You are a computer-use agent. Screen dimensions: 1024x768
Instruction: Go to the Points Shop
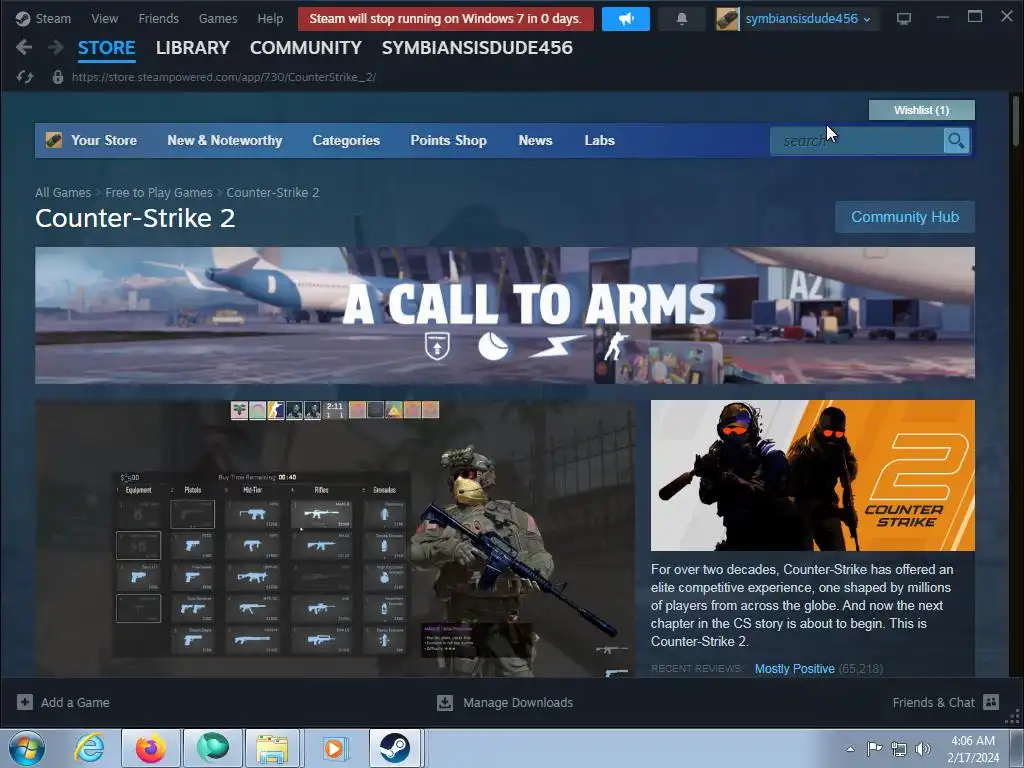(x=449, y=140)
